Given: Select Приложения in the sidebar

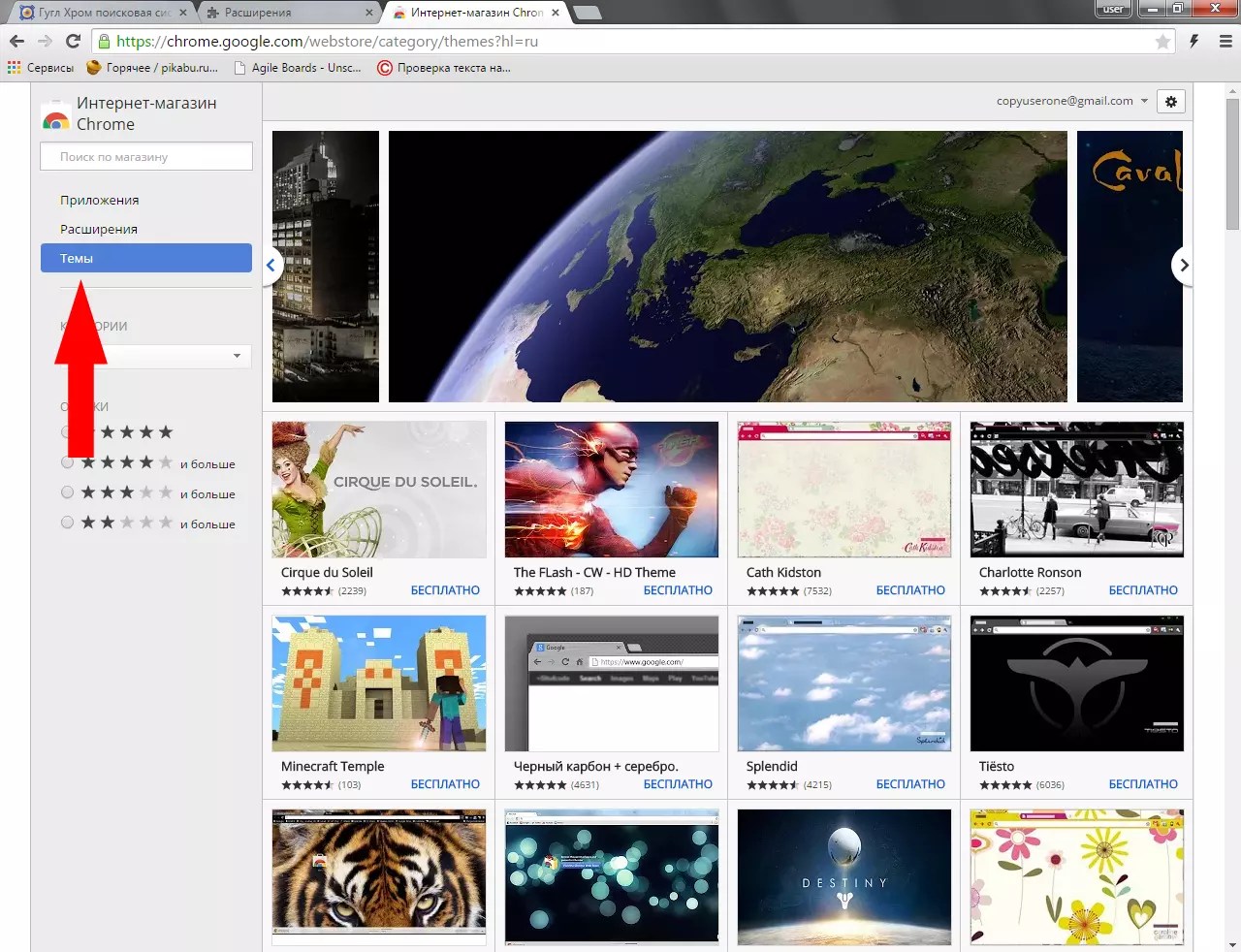Looking at the screenshot, I should [x=99, y=200].
